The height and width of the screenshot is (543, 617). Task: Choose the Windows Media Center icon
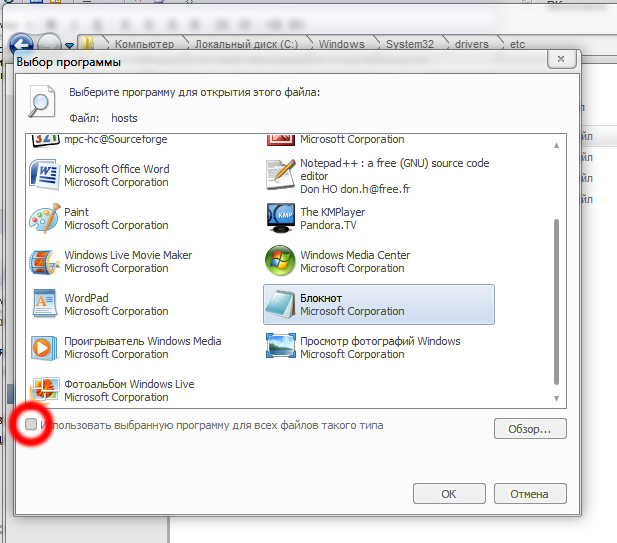[280, 261]
